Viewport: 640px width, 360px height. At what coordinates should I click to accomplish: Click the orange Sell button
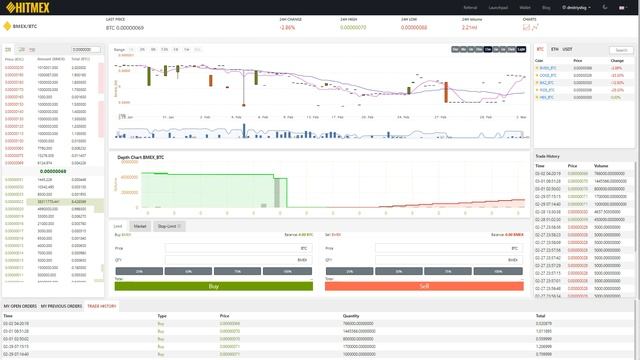pyautogui.click(x=424, y=286)
